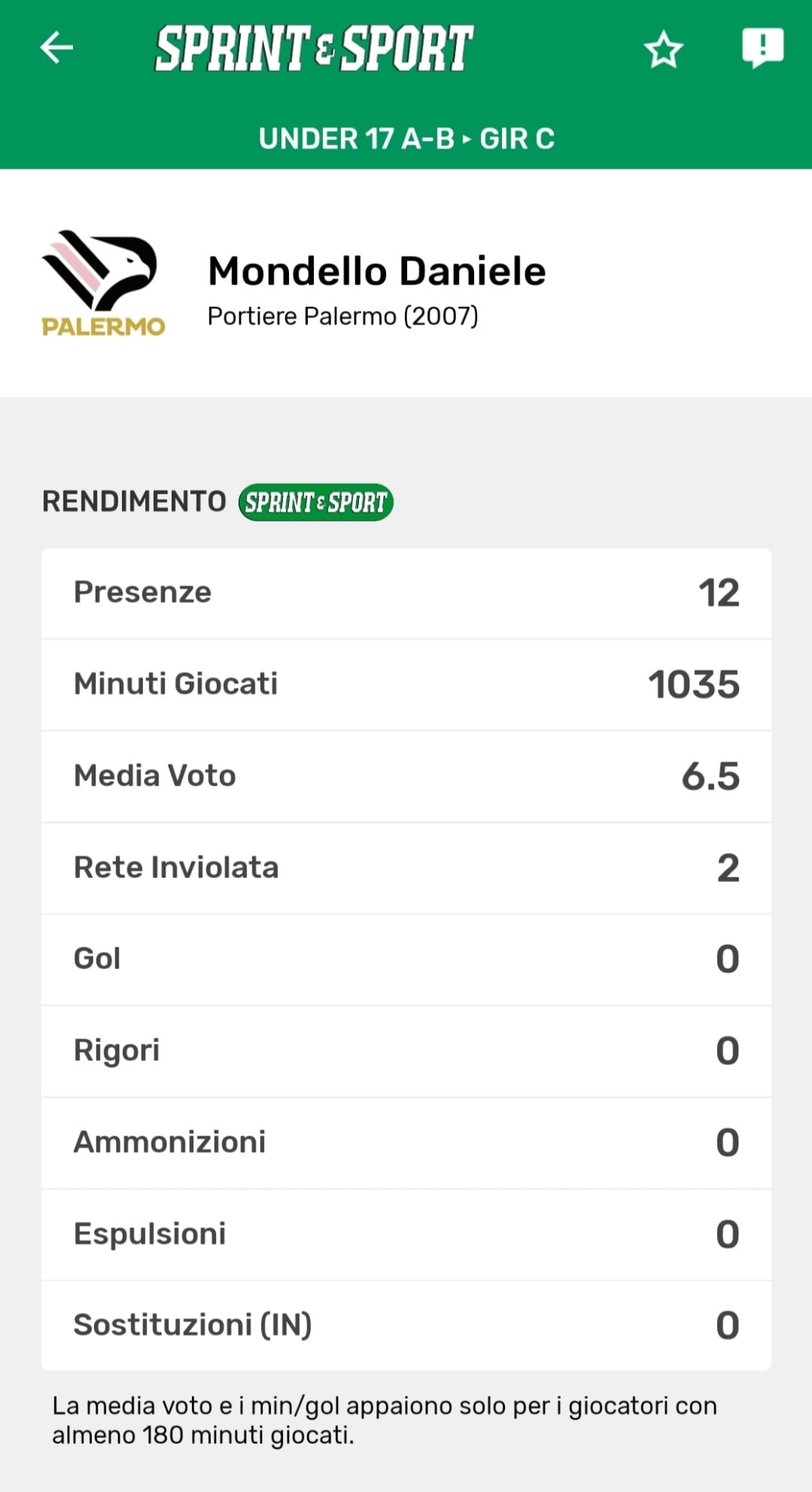Select the Rete Inviolata row
This screenshot has height=1492, width=812.
[406, 868]
